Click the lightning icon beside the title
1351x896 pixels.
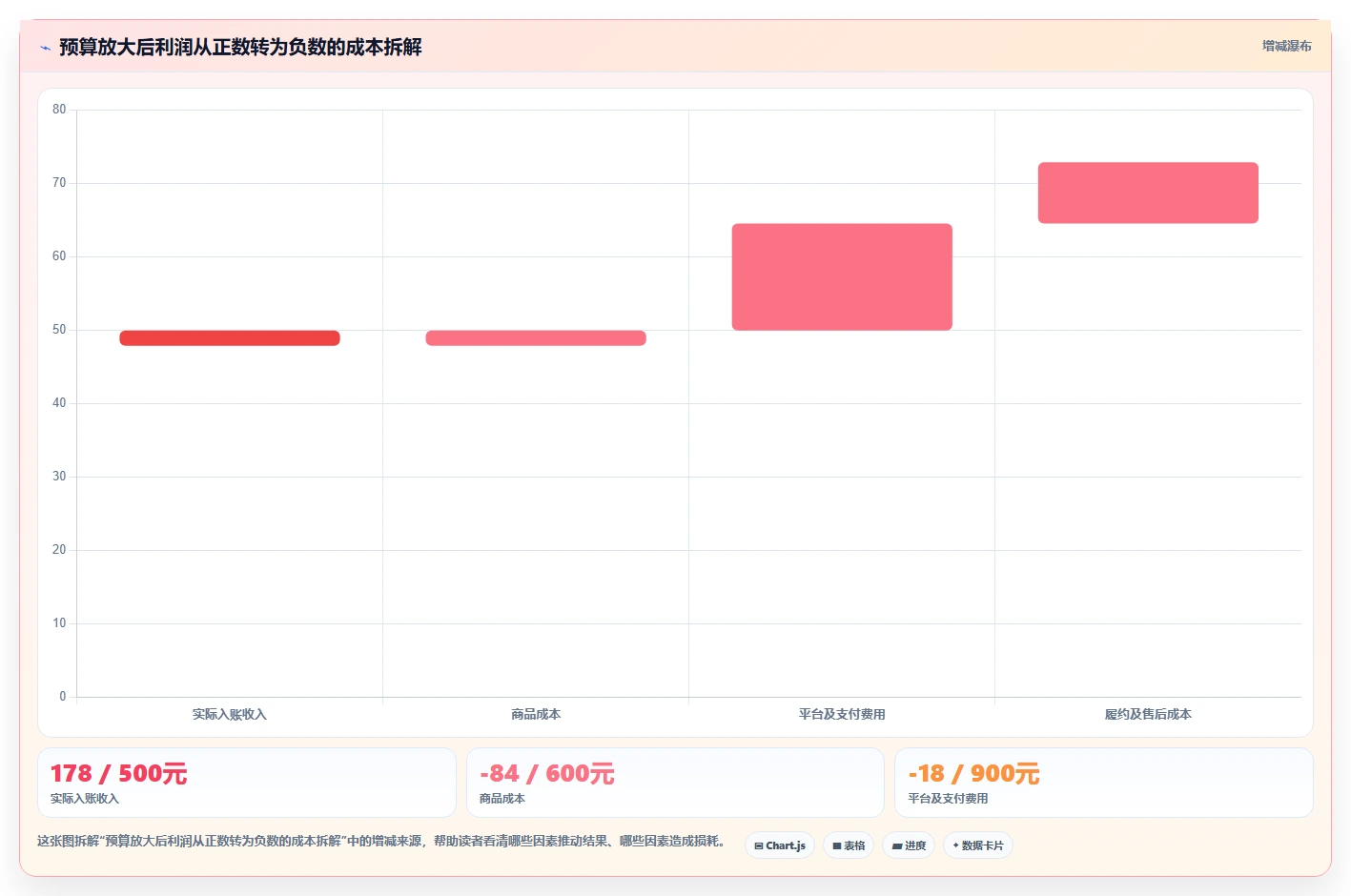(x=45, y=48)
